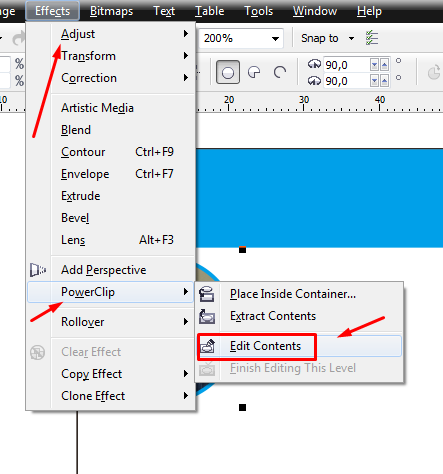Screen dimensions: 443x474
Task: Click the Edit Contents icon
Action: click(x=207, y=346)
